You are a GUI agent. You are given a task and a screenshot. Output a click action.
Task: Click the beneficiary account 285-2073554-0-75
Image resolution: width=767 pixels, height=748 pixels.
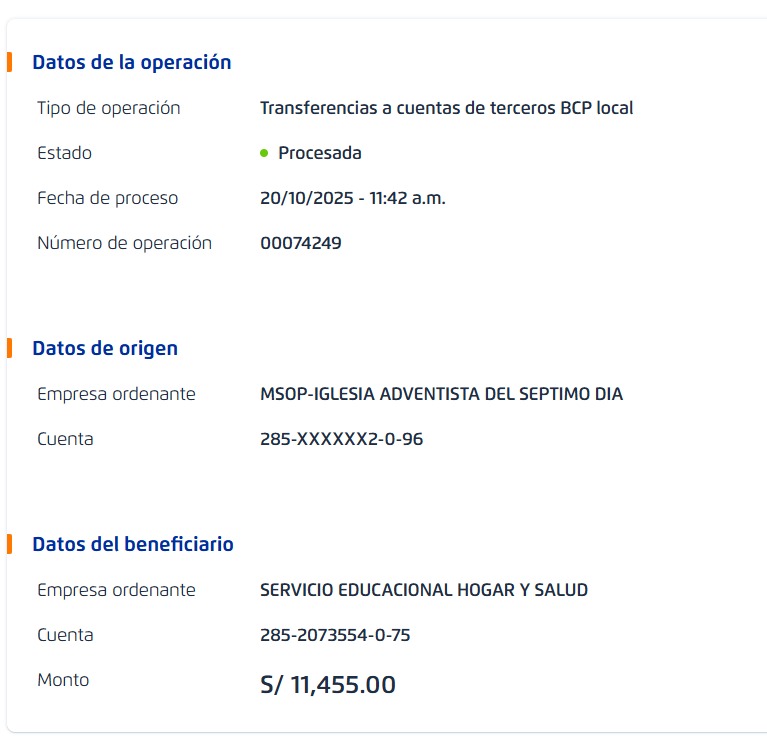tap(335, 635)
